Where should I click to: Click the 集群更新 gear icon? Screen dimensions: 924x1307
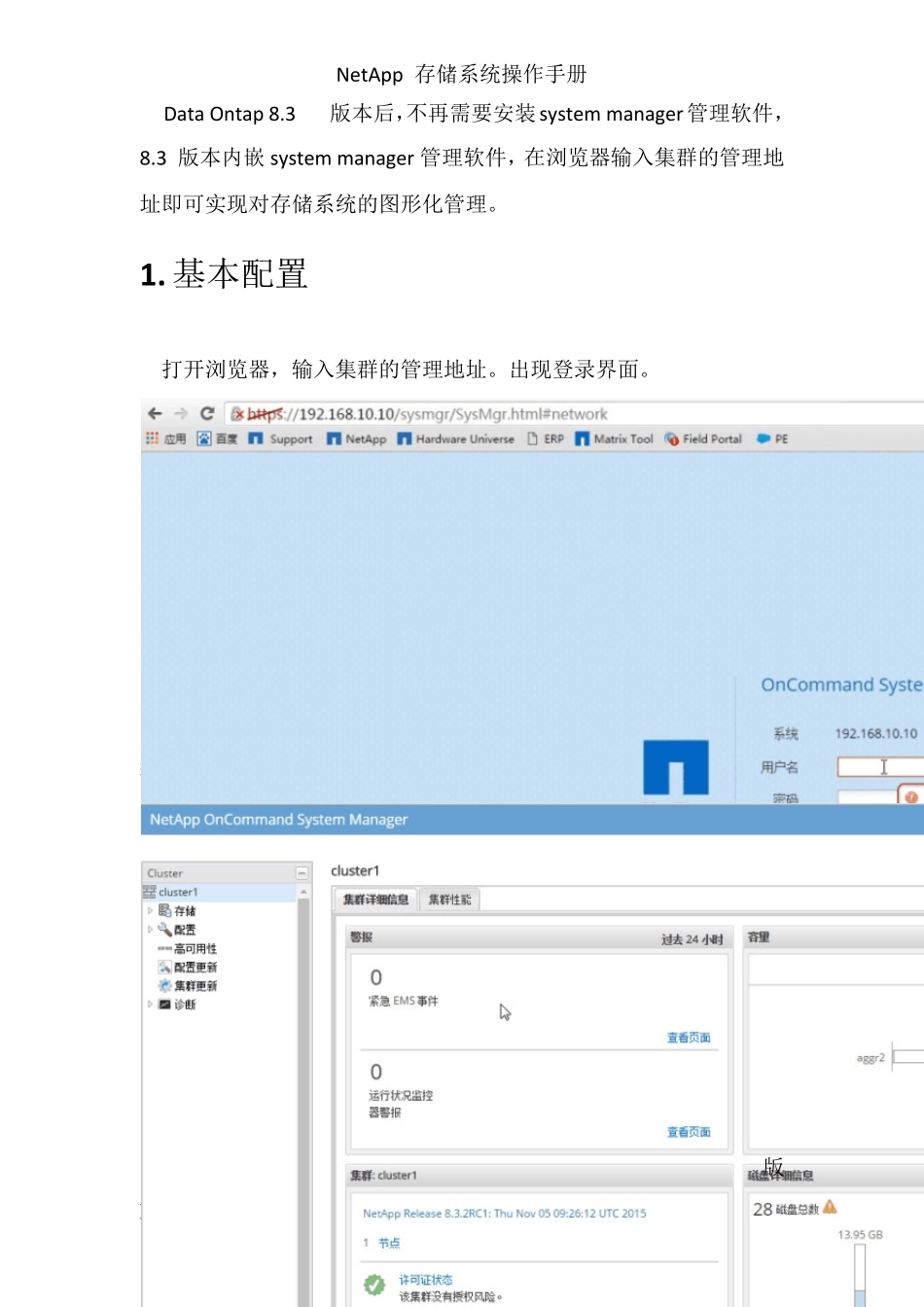point(165,985)
